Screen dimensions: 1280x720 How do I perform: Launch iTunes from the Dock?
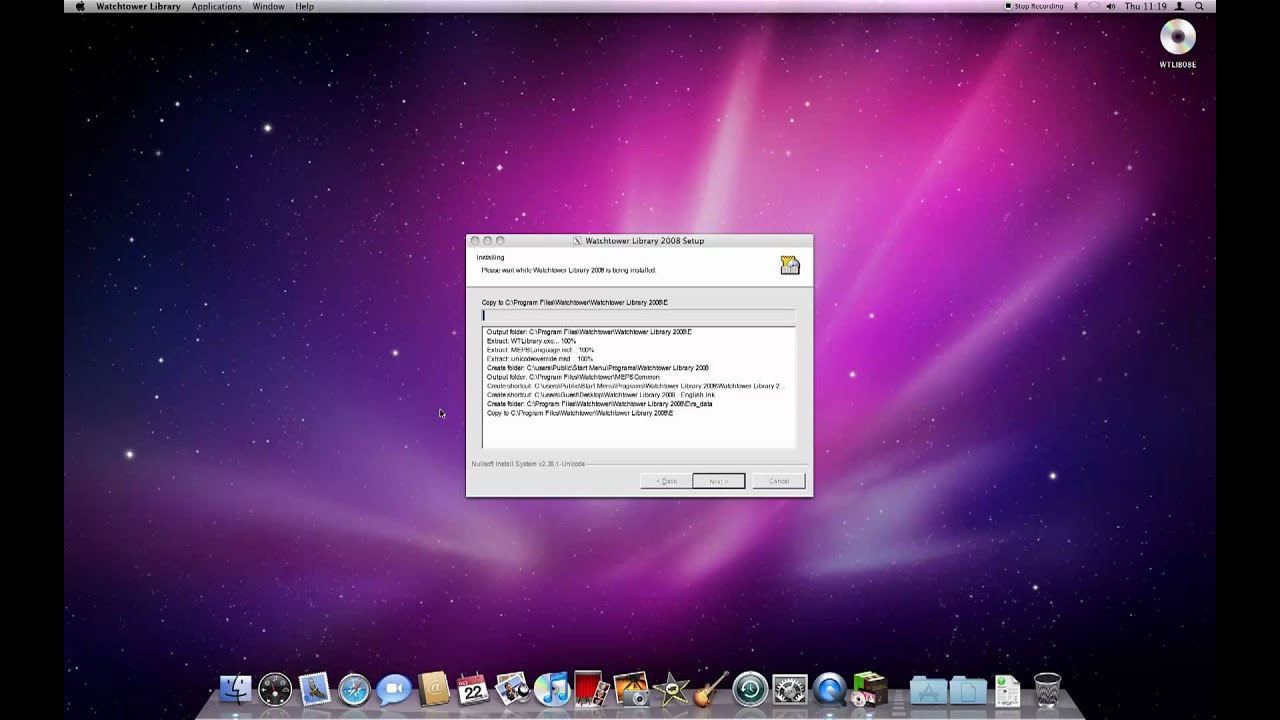pyautogui.click(x=551, y=689)
